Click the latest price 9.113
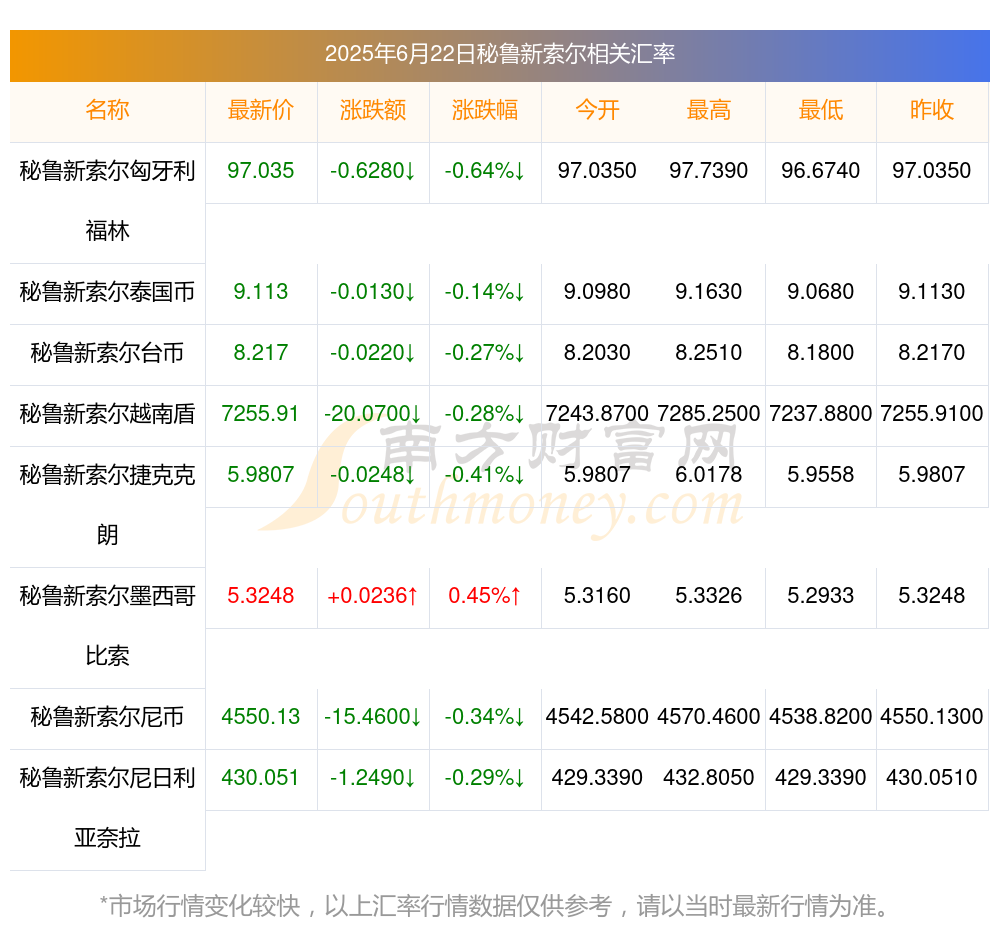The height and width of the screenshot is (937, 1000). [261, 292]
